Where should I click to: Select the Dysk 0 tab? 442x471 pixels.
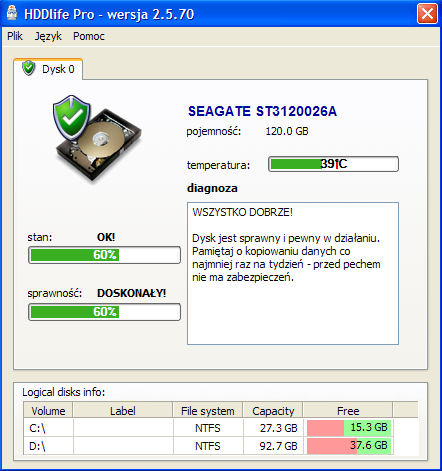click(49, 69)
